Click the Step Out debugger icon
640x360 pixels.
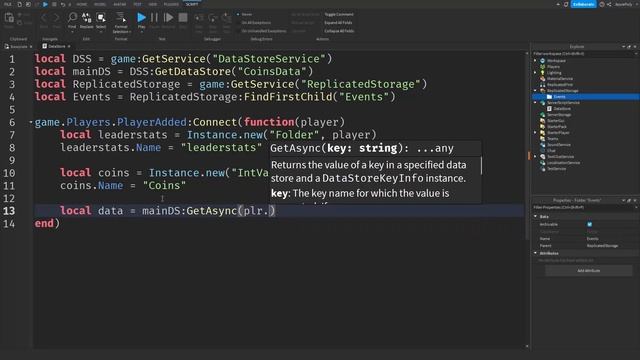[226, 18]
